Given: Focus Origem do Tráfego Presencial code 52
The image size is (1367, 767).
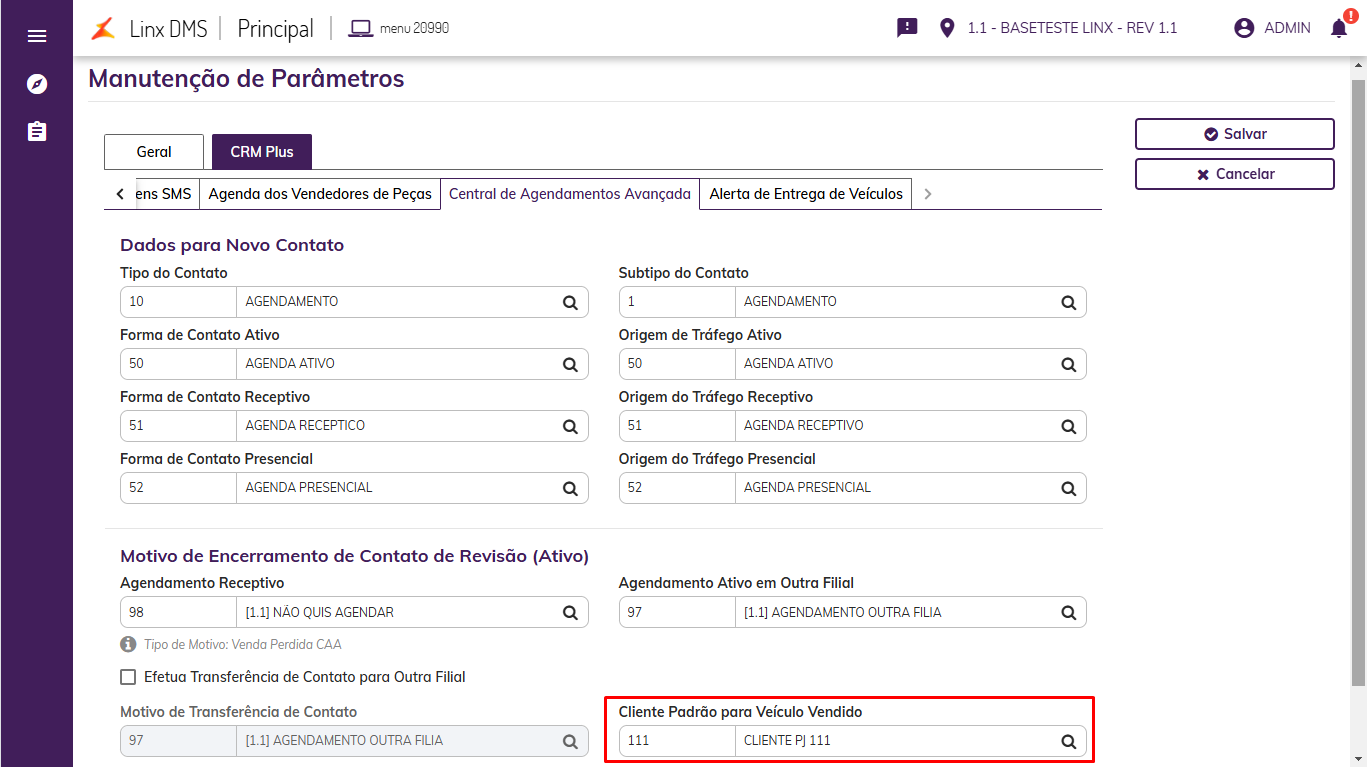Looking at the screenshot, I should (677, 488).
